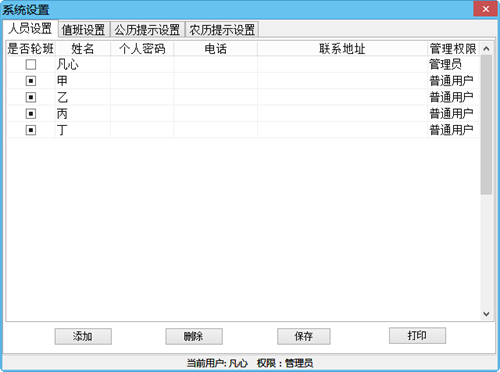Click the 普通用户 permission cell for 甲
This screenshot has height=372, width=500.
pyautogui.click(x=453, y=81)
